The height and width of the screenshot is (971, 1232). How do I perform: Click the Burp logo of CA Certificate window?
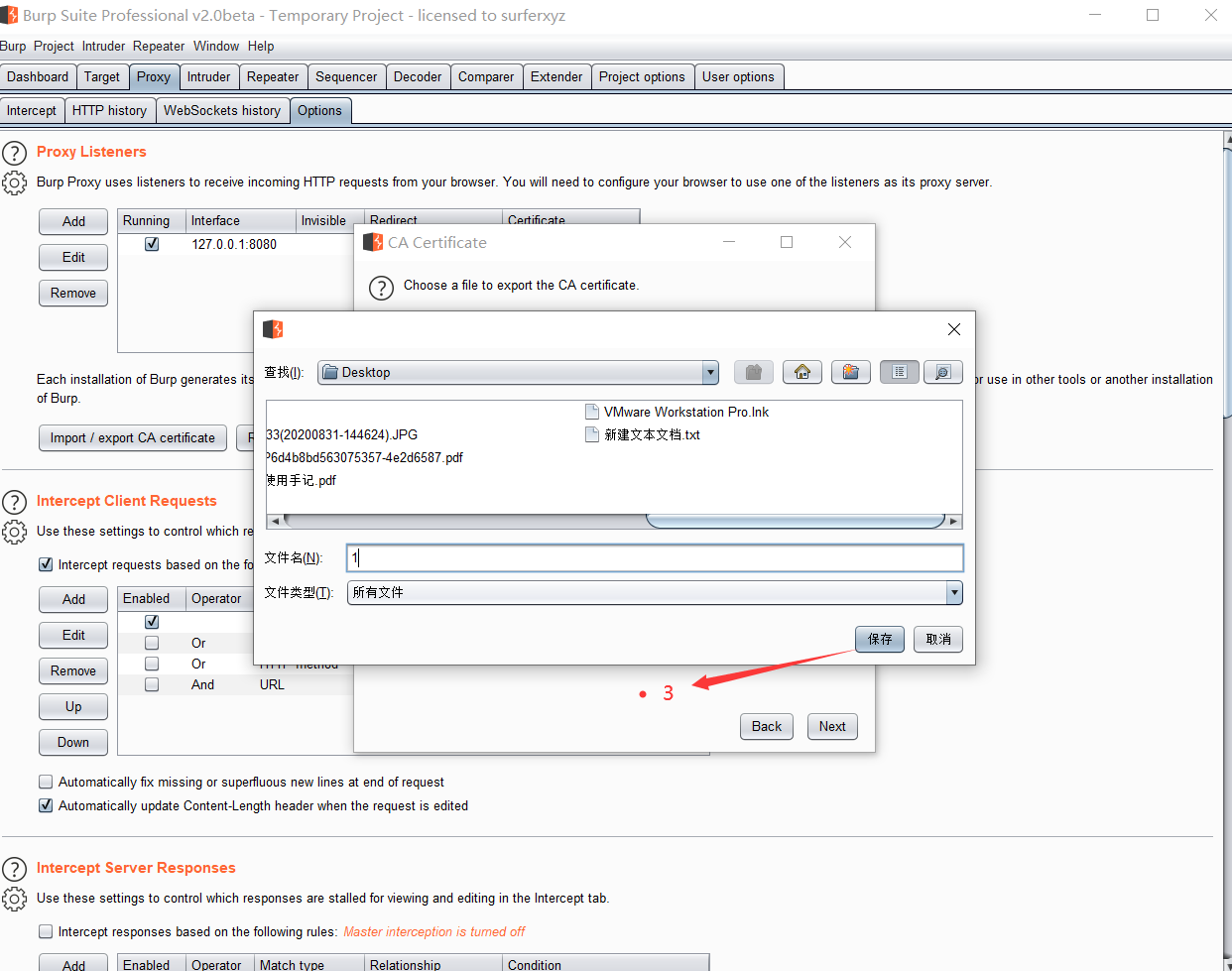(373, 242)
